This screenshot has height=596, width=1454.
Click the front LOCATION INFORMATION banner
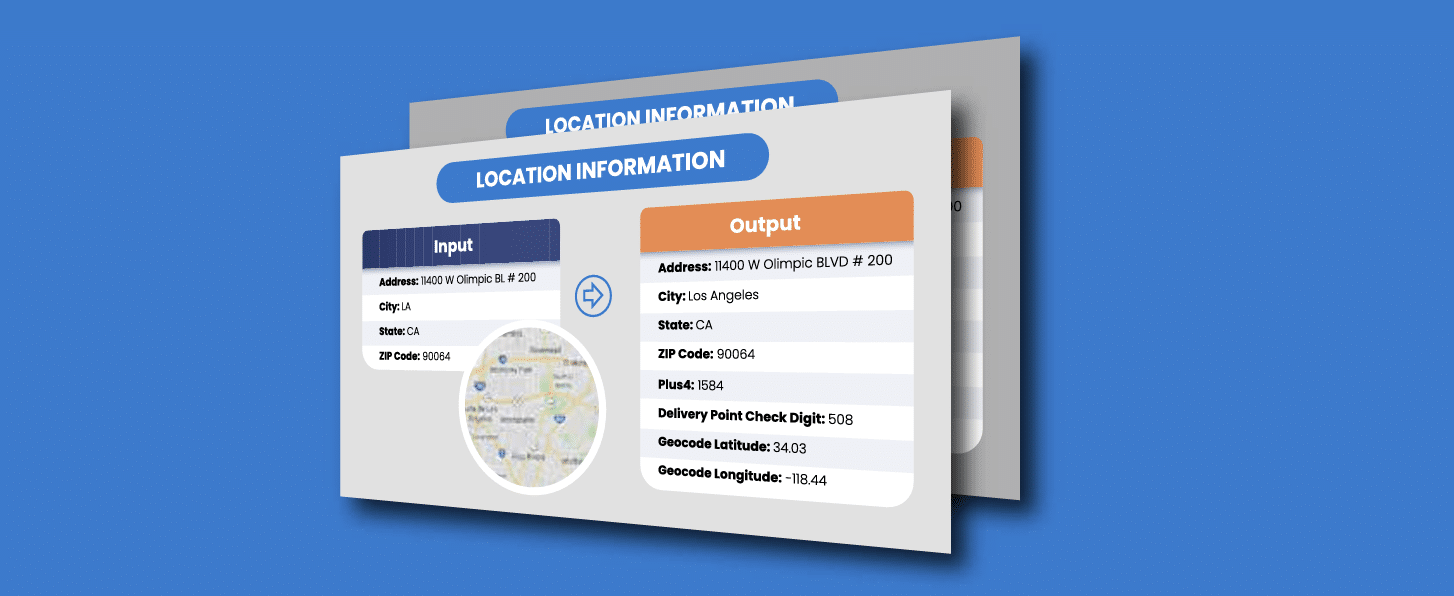point(603,168)
